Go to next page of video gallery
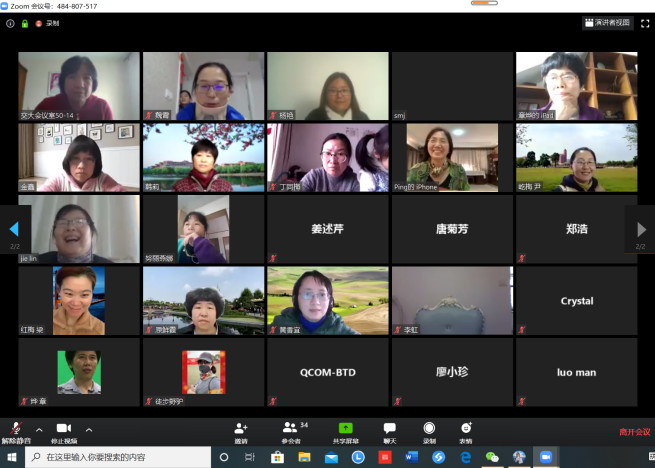The height and width of the screenshot is (468, 655). (641, 230)
